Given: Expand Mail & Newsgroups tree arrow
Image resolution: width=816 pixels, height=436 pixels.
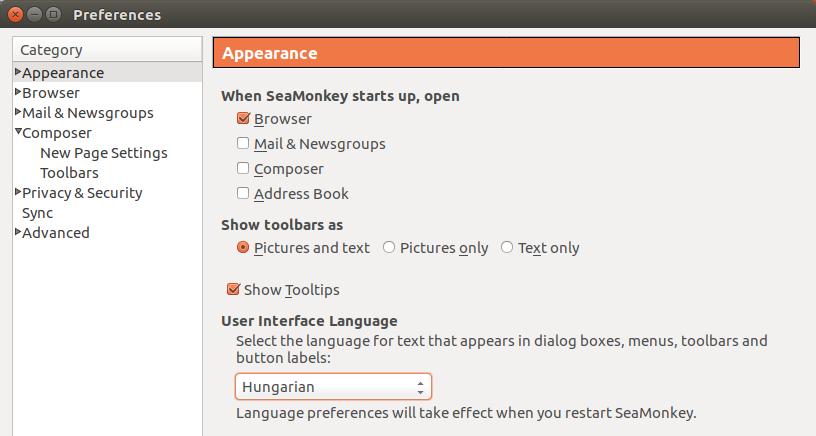Looking at the screenshot, I should (x=18, y=111).
